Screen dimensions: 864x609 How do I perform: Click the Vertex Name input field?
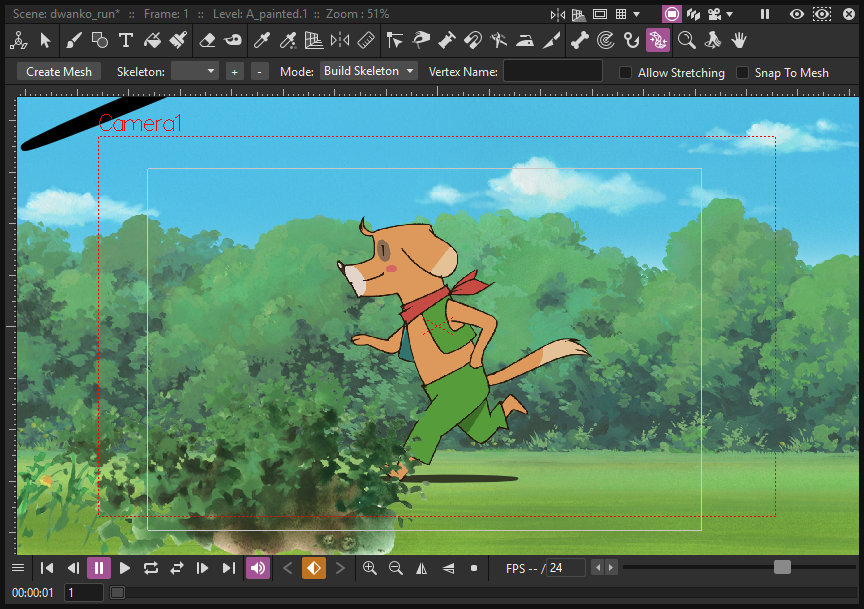[553, 71]
